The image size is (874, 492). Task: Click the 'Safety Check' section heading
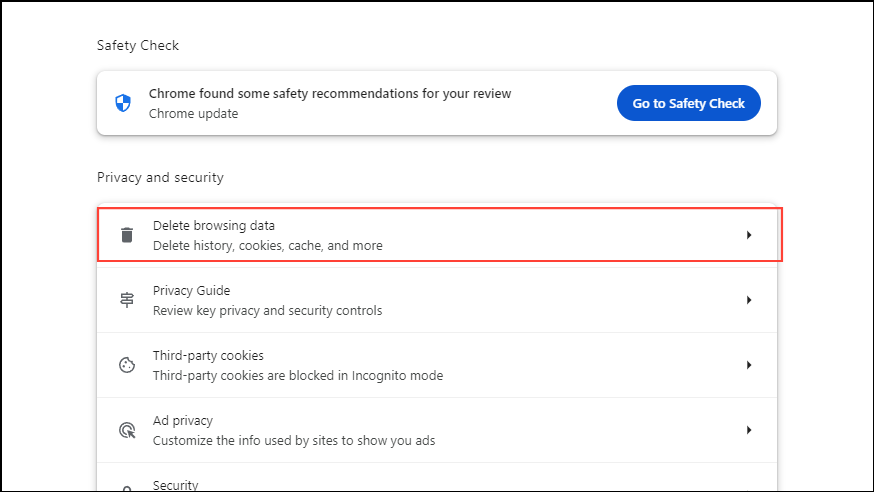coord(138,45)
